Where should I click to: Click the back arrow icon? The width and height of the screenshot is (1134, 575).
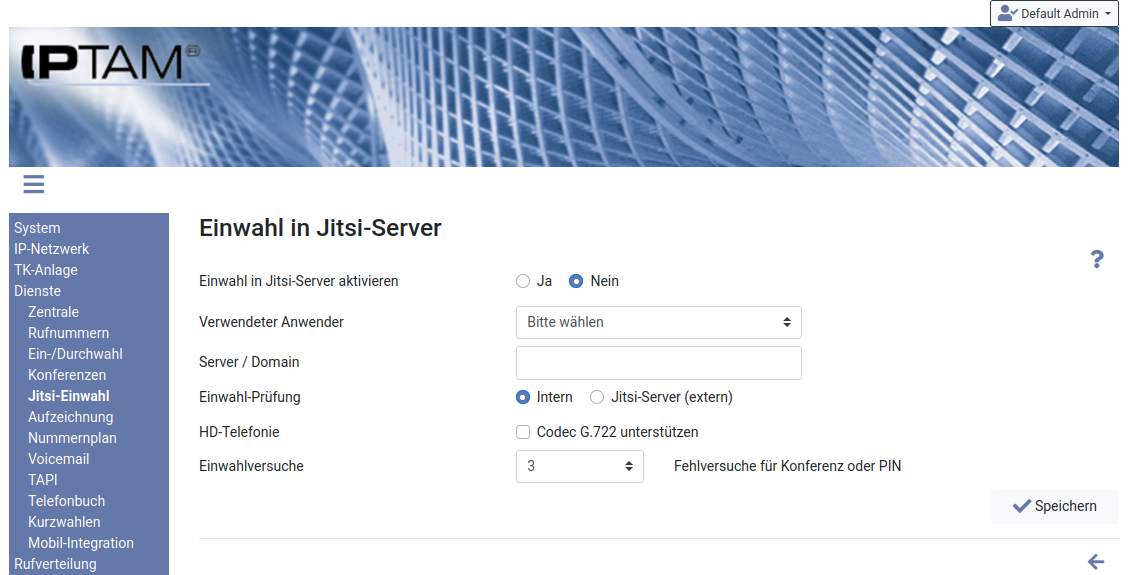[1095, 562]
